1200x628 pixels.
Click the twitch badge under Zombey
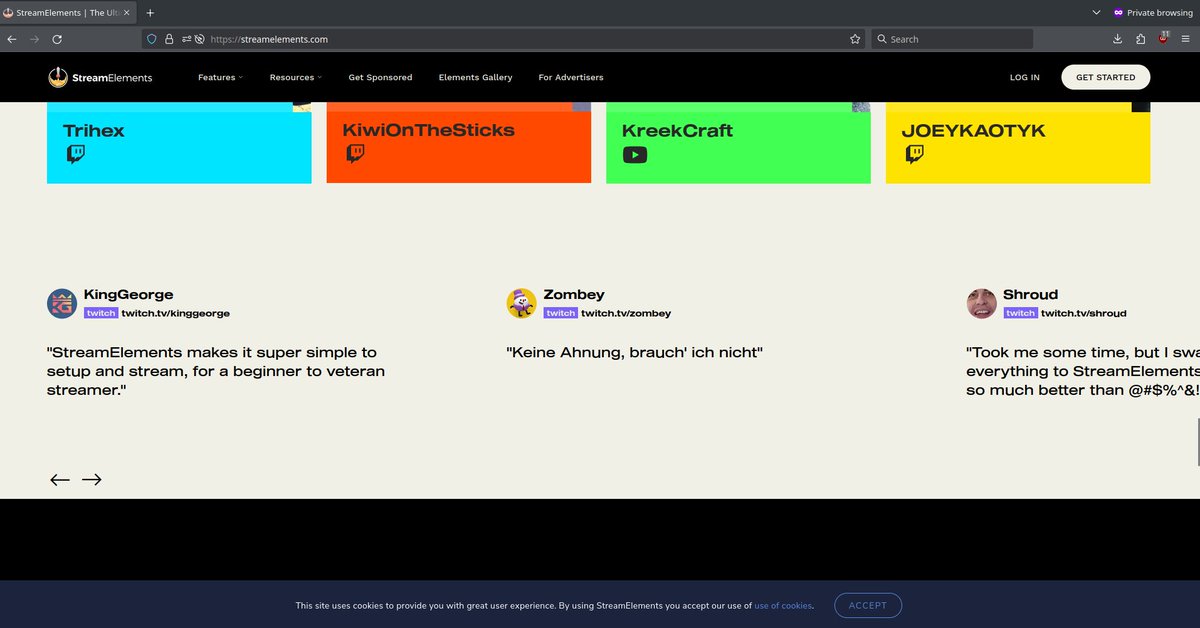(561, 313)
